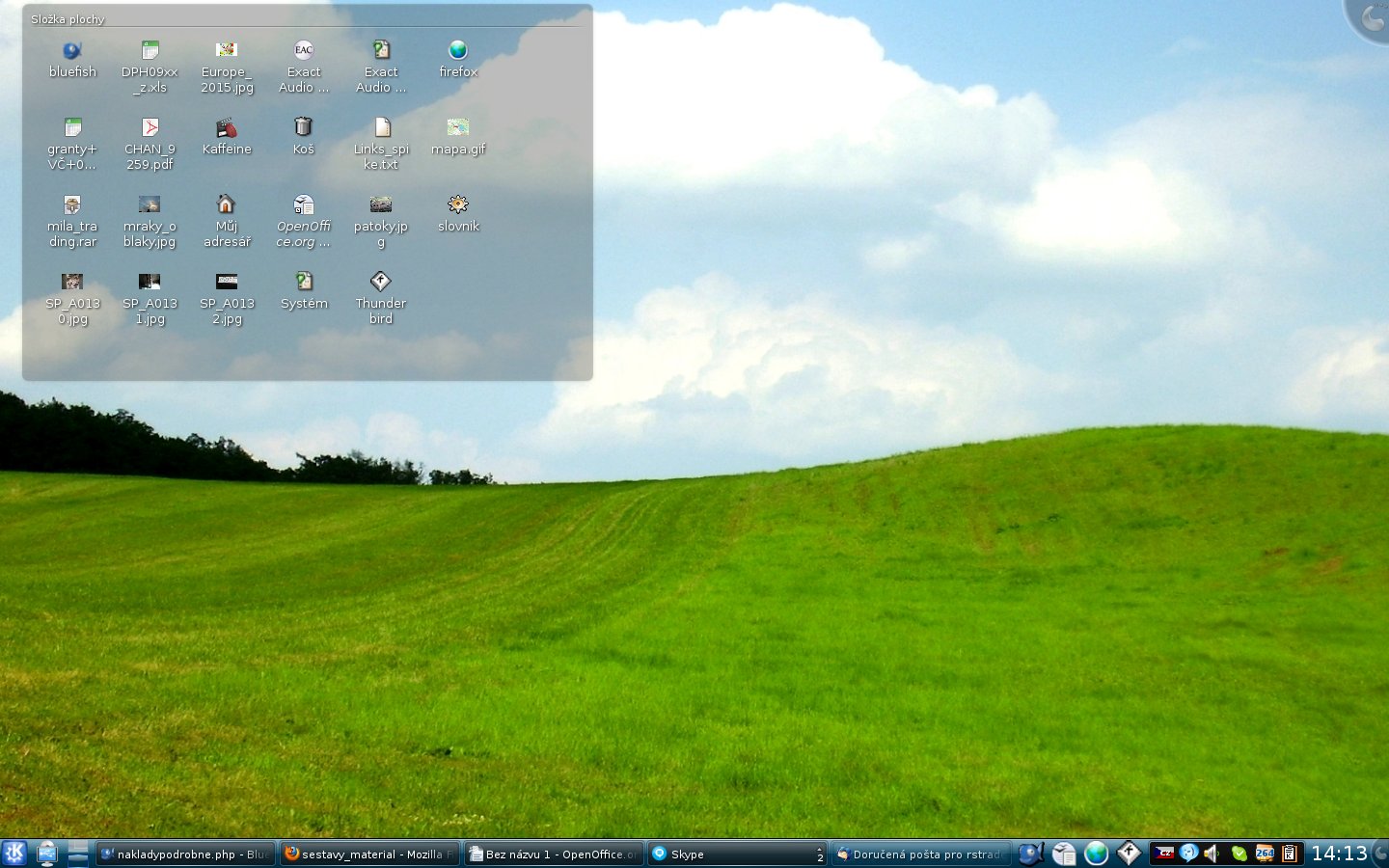
Task: Open the blue chat bubble tray icon
Action: (1189, 854)
